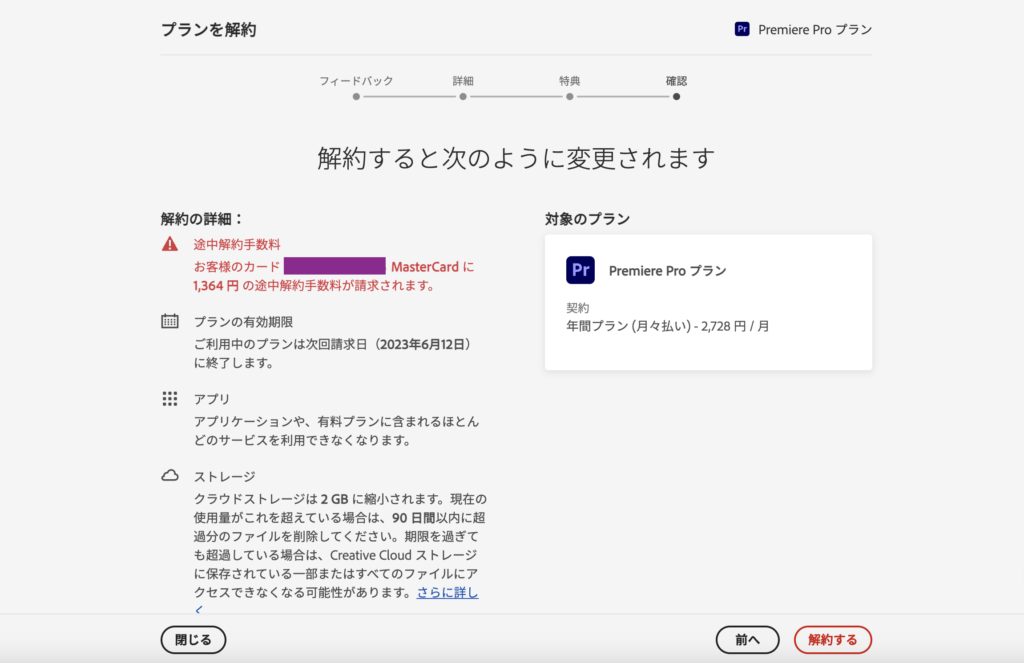
Task: Click the header Premiere Pro プラン label
Action: [815, 29]
